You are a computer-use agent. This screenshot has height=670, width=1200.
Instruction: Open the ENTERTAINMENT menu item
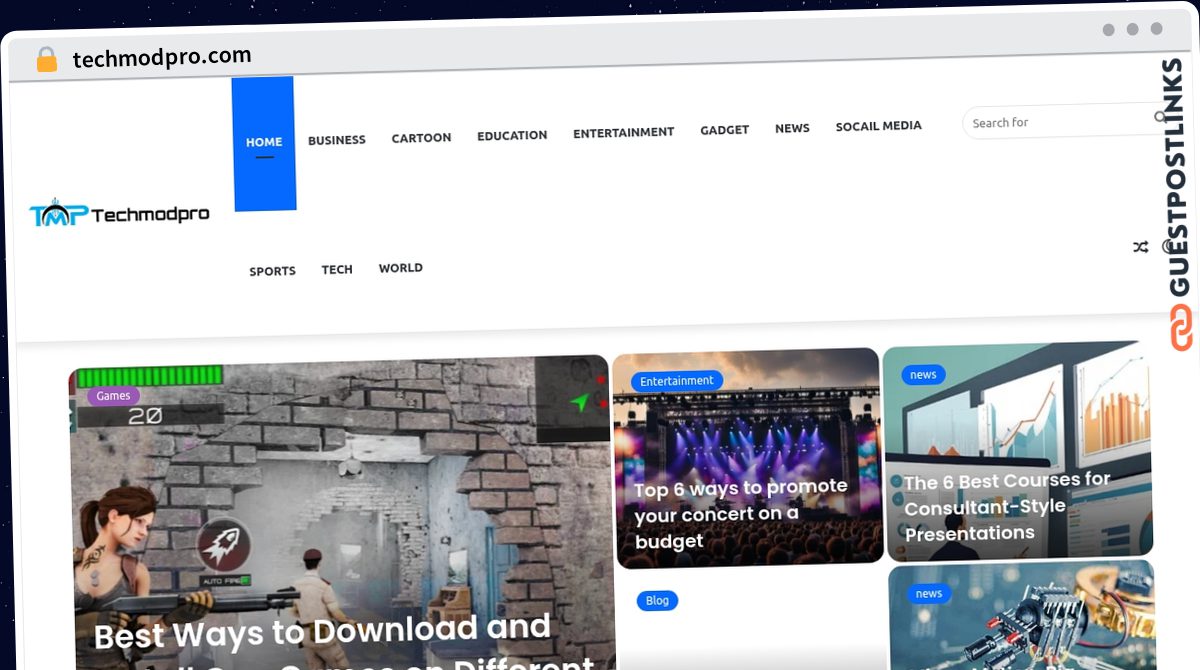coord(623,132)
